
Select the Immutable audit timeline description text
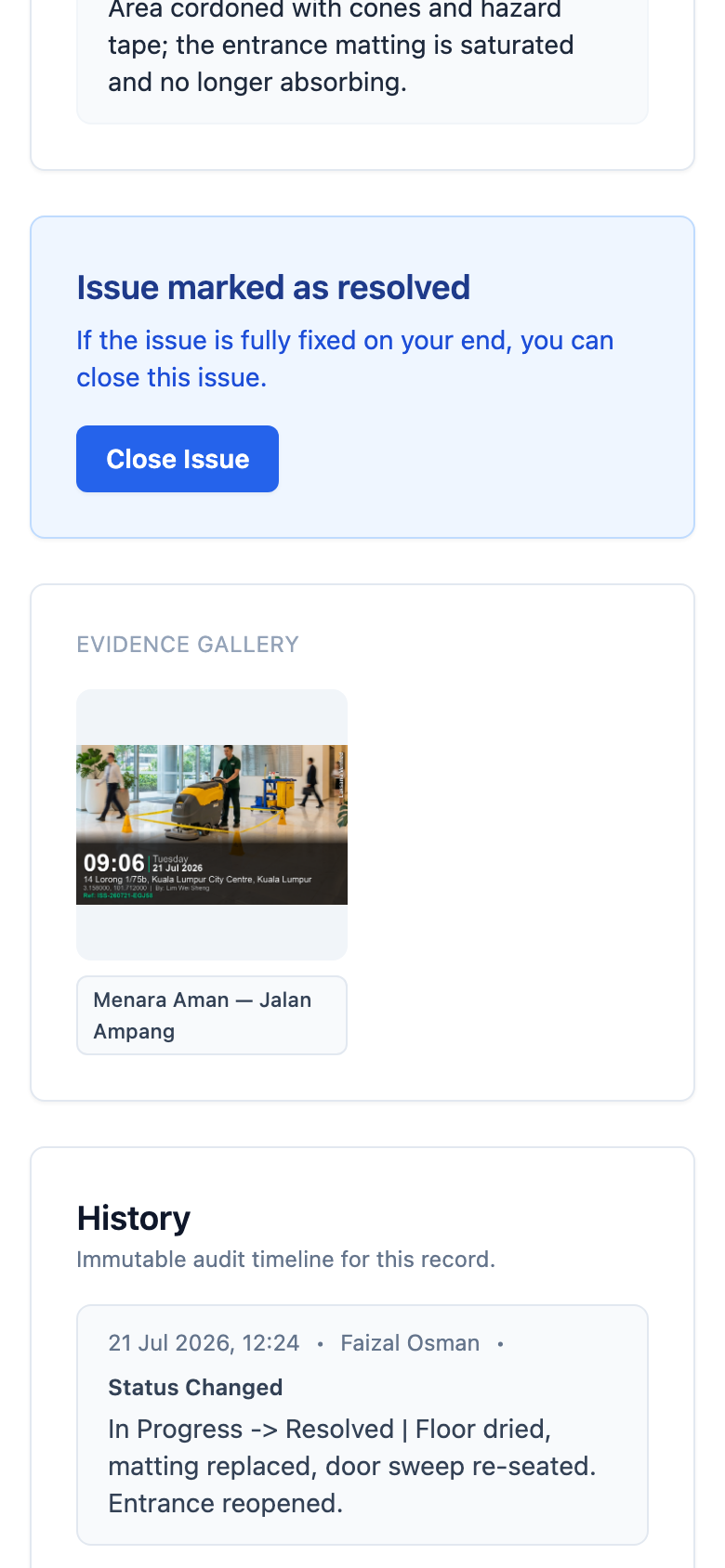coord(286,1260)
